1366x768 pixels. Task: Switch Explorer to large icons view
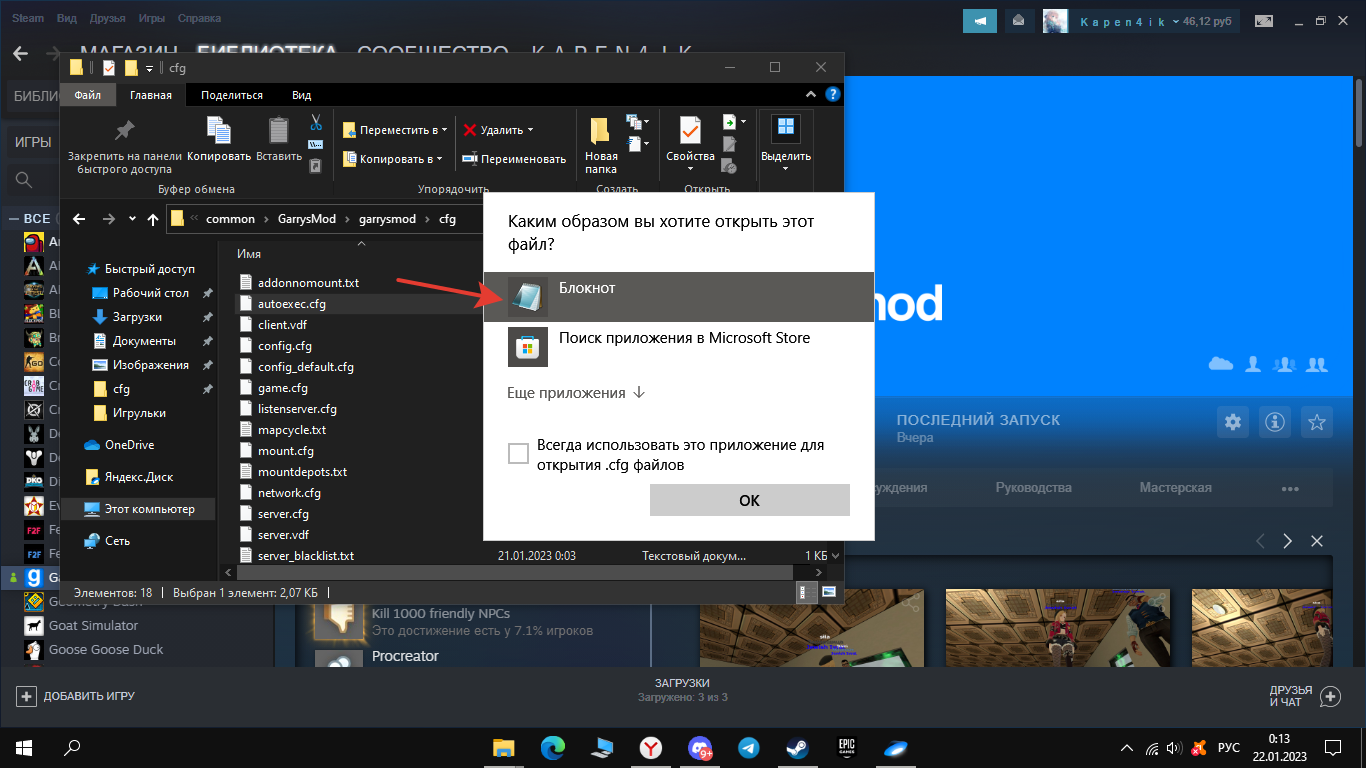tap(828, 592)
